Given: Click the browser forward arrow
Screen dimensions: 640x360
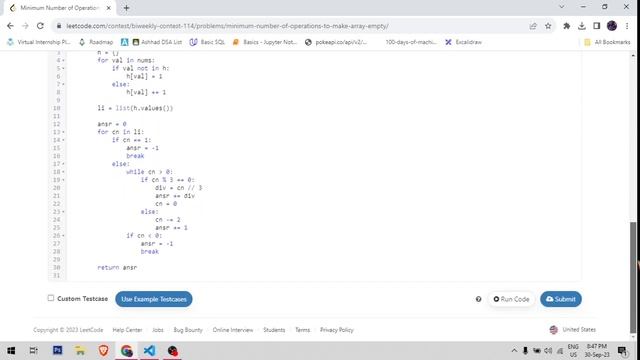Looking at the screenshot, I should pos(25,26).
